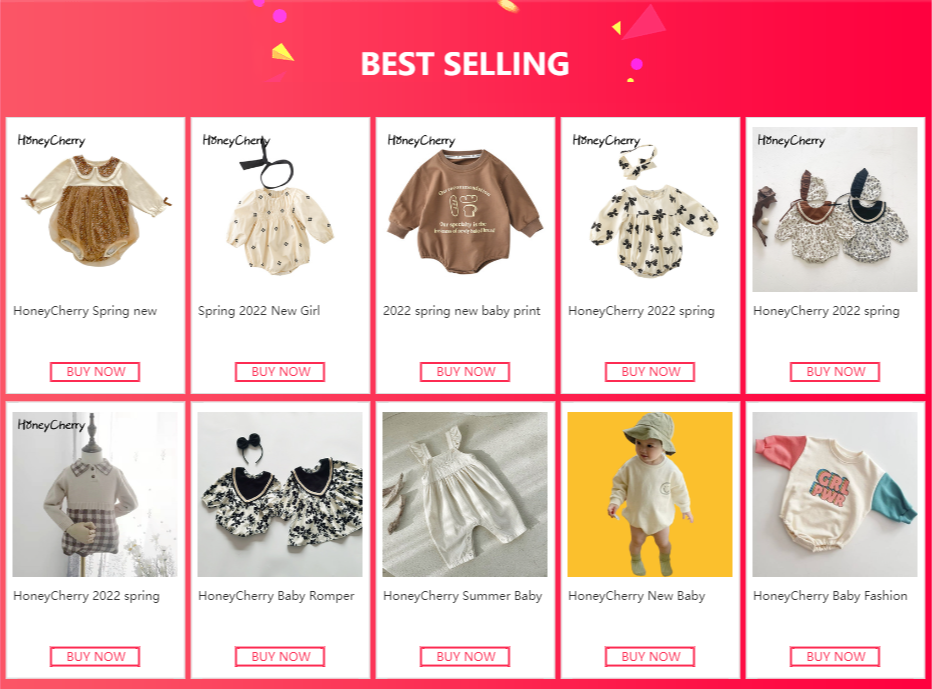Open the HoneyCherry Spring new title link
The height and width of the screenshot is (689, 932).
click(x=85, y=311)
